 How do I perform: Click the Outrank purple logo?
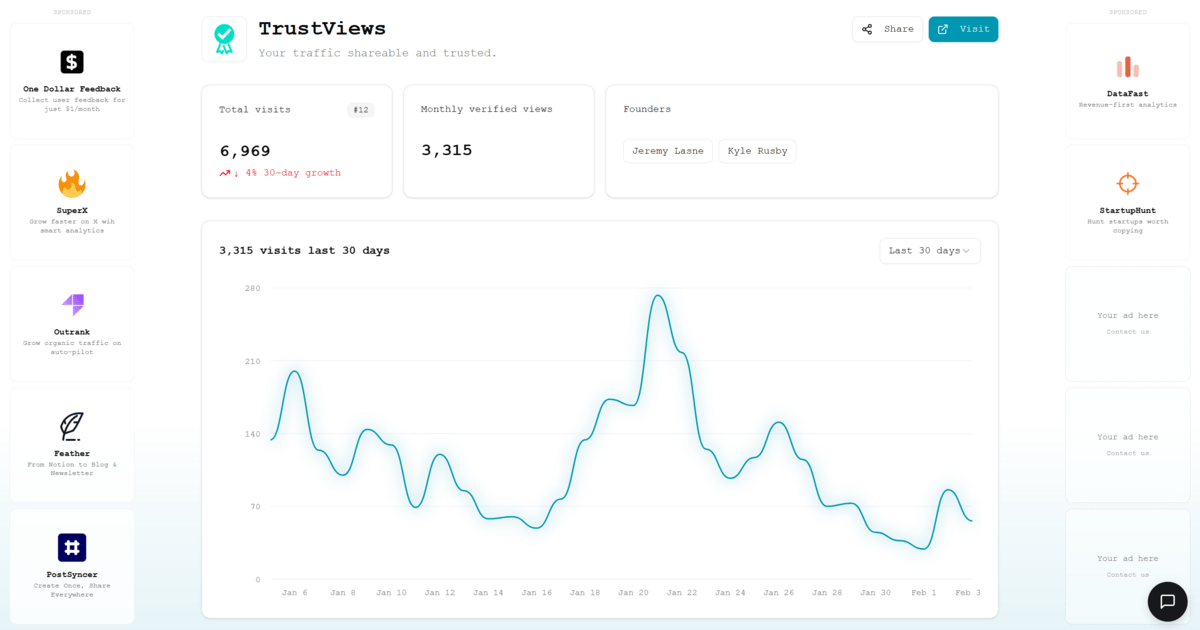coord(72,305)
